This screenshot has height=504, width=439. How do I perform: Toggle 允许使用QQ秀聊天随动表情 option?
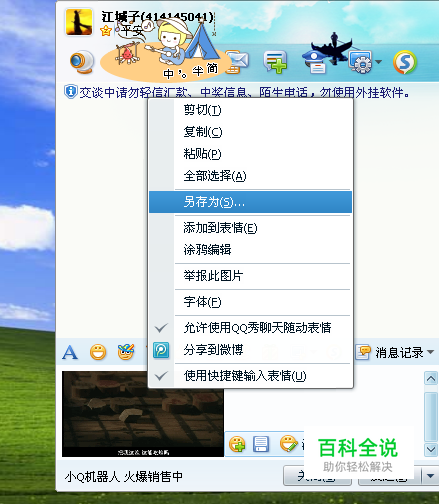click(250, 328)
